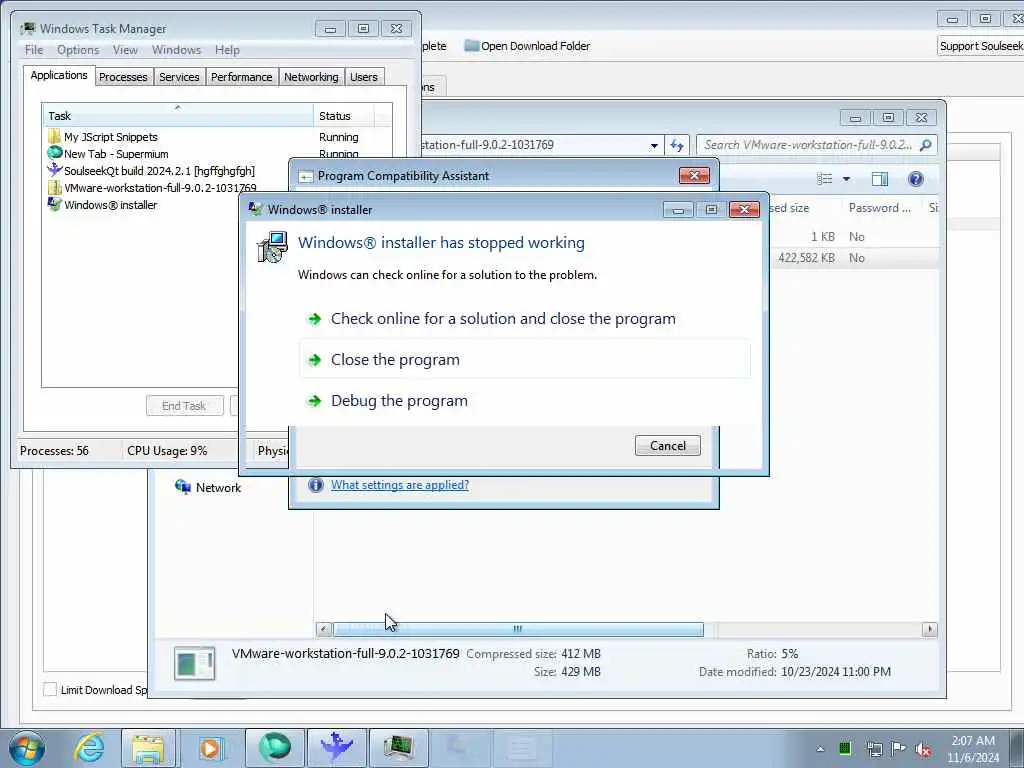Close the Program Compatibility Assistant dialog
Screen dimensions: 1024x768
(x=694, y=175)
